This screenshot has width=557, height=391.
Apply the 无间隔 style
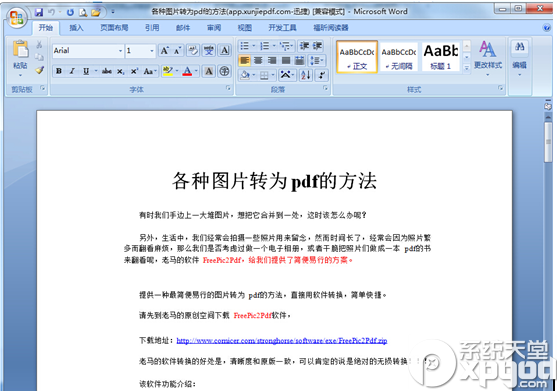(399, 57)
